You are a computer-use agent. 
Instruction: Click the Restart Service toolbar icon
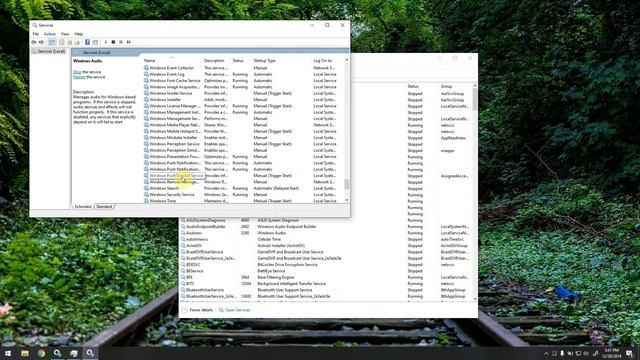click(129, 42)
